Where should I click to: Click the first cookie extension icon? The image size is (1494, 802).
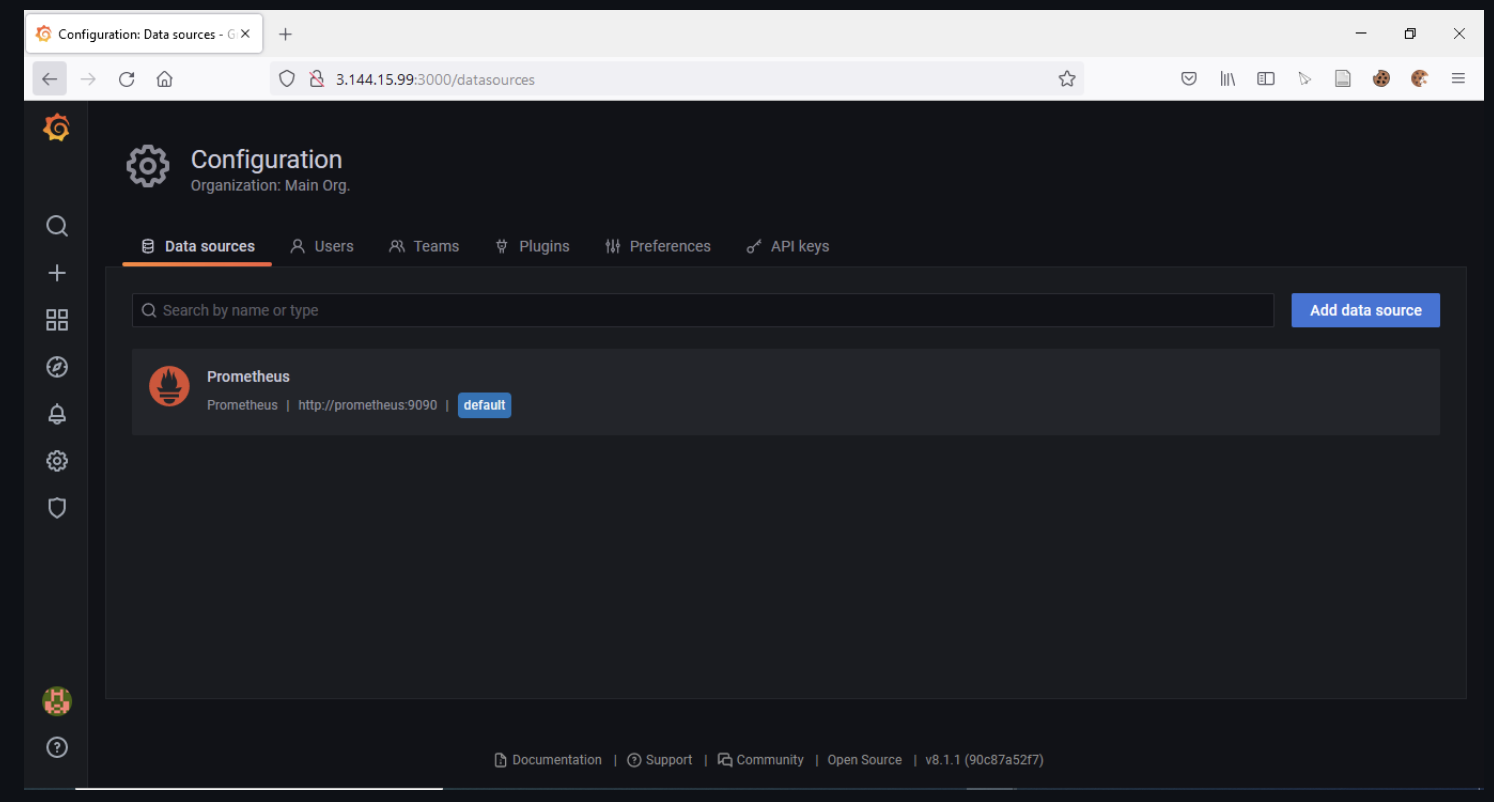[x=1381, y=78]
